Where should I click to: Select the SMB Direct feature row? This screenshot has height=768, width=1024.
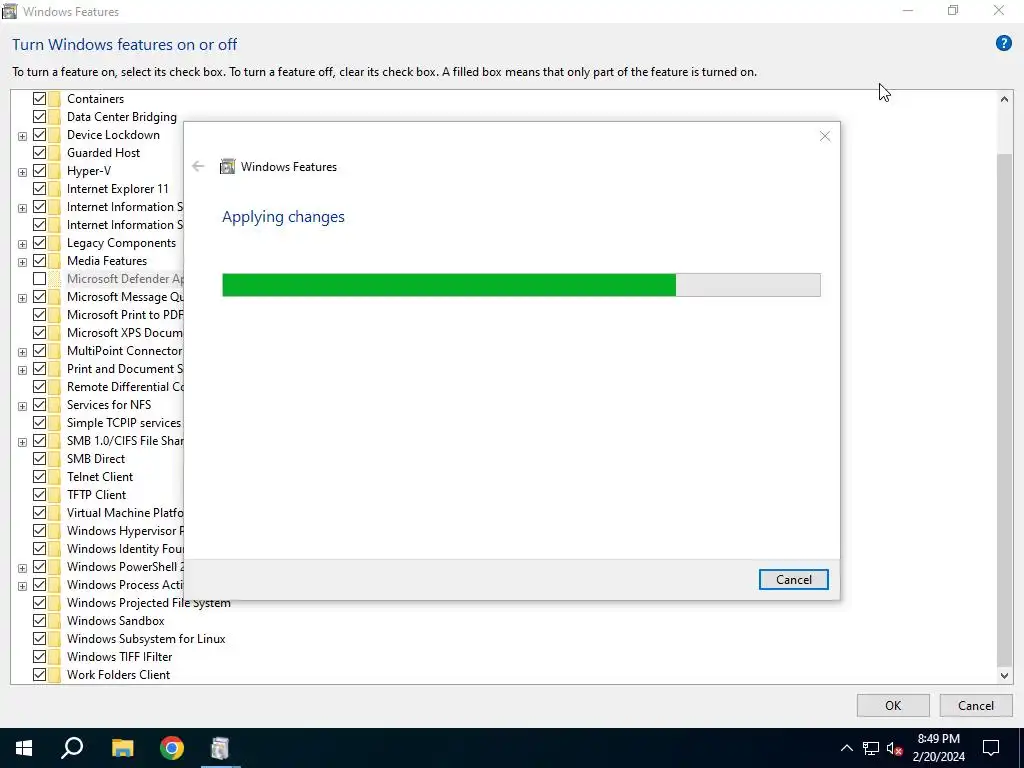pos(95,459)
